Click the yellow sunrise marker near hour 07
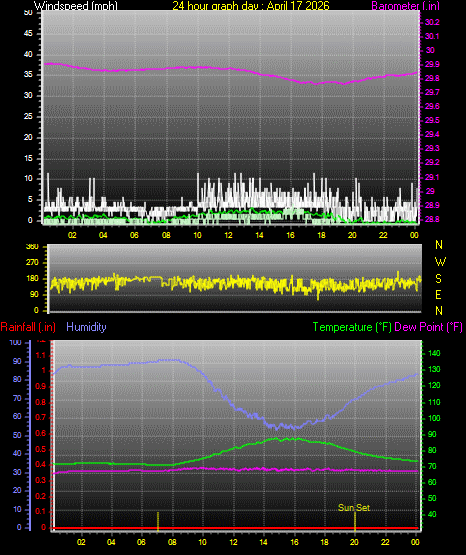Viewport: 466px width, 555px height. [158, 522]
